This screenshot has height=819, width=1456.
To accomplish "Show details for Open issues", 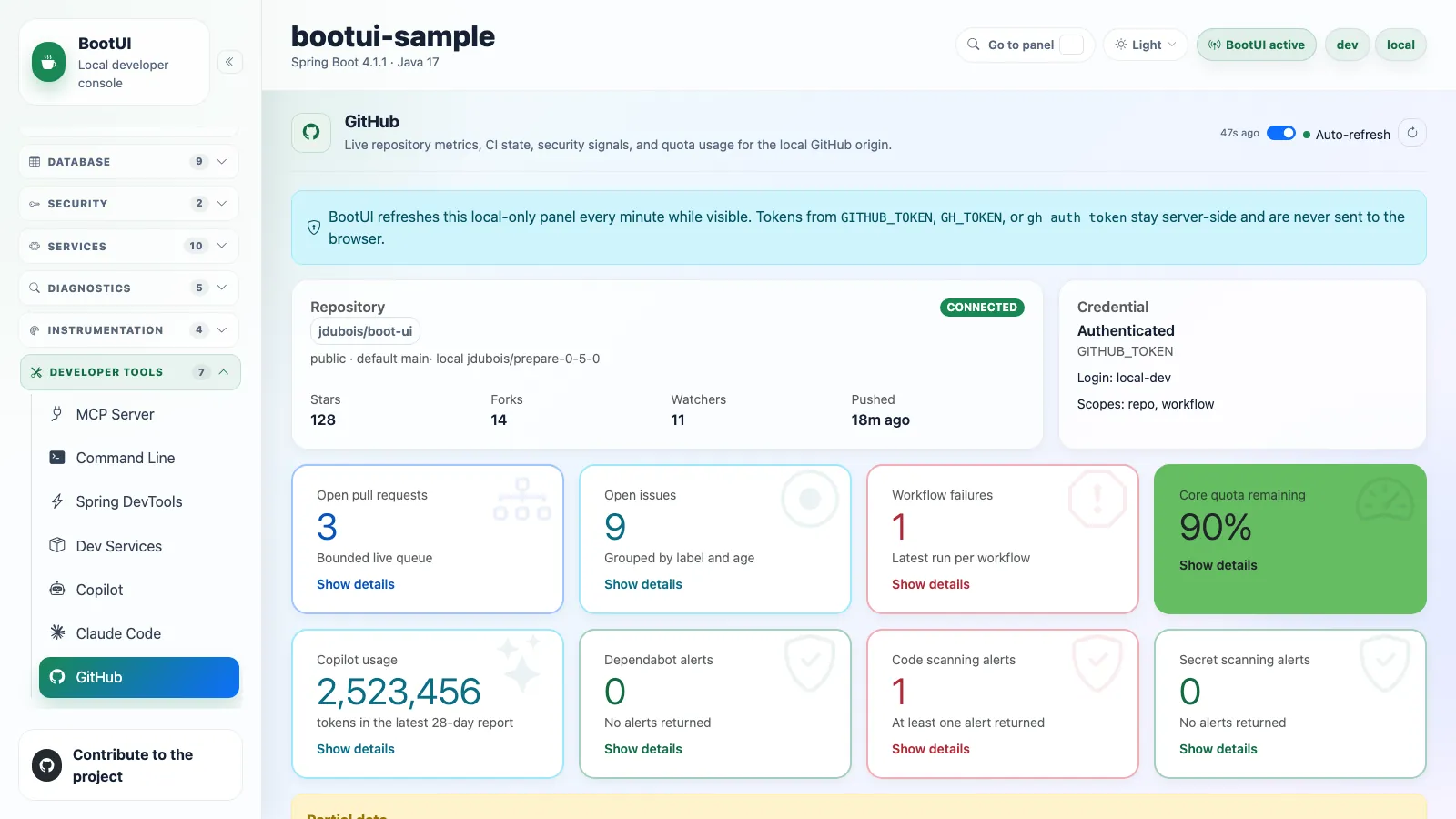I will [643, 584].
